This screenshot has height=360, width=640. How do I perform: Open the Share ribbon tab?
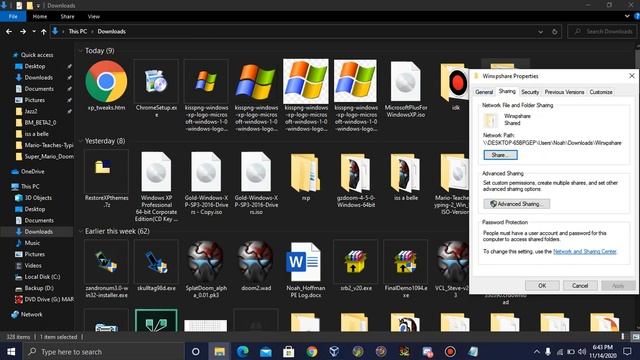(67, 16)
